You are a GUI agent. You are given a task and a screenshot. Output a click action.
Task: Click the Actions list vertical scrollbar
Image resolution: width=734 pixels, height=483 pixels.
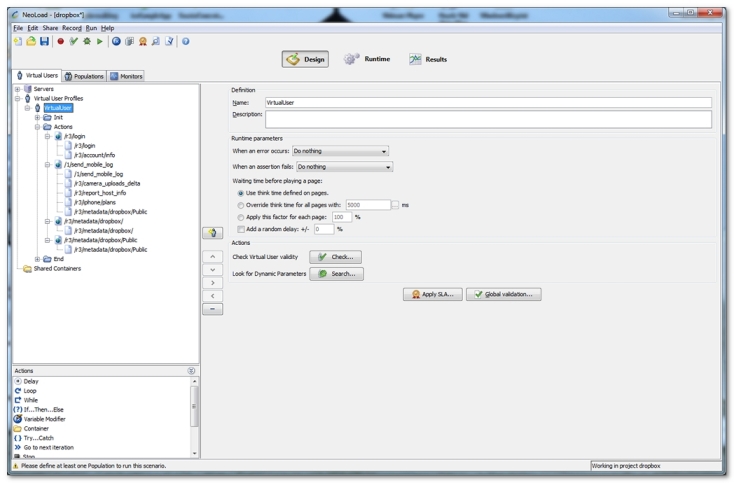click(194, 417)
